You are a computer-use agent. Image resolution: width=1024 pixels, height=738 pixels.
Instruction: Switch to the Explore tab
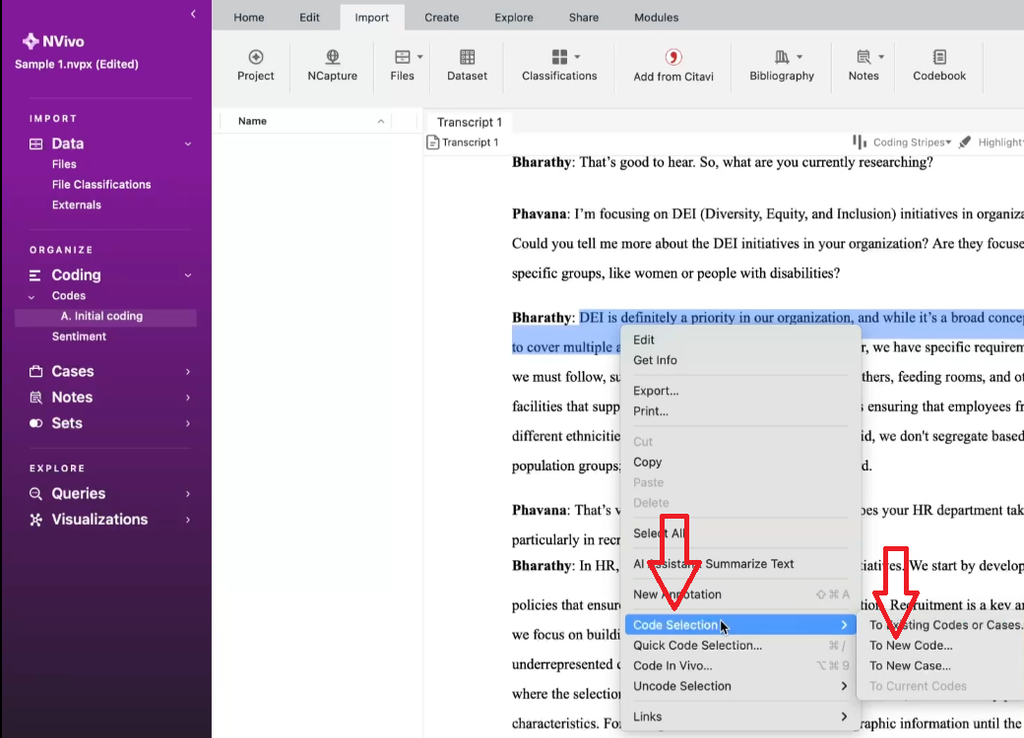514,18
